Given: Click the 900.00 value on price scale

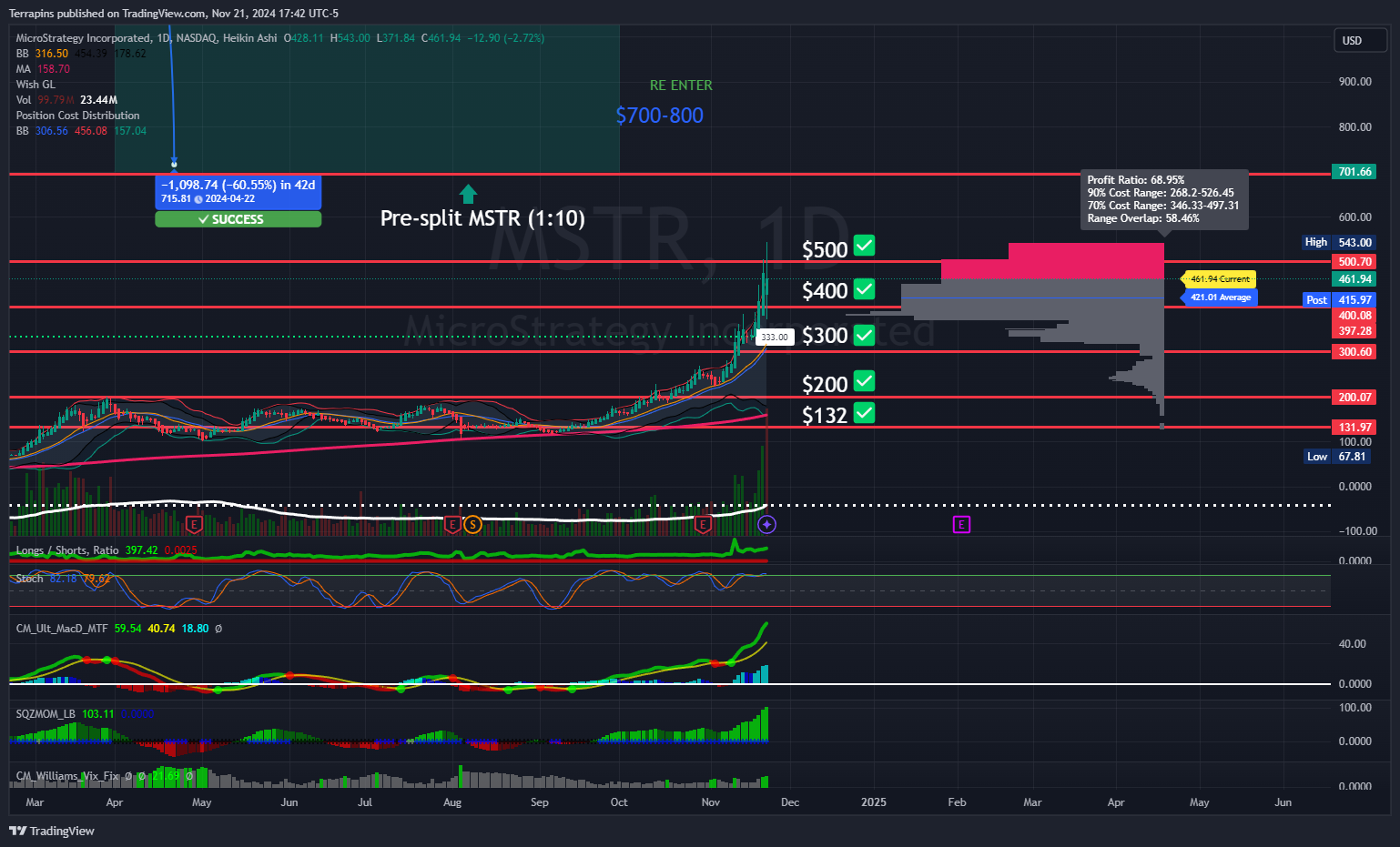Looking at the screenshot, I should pyautogui.click(x=1355, y=82).
